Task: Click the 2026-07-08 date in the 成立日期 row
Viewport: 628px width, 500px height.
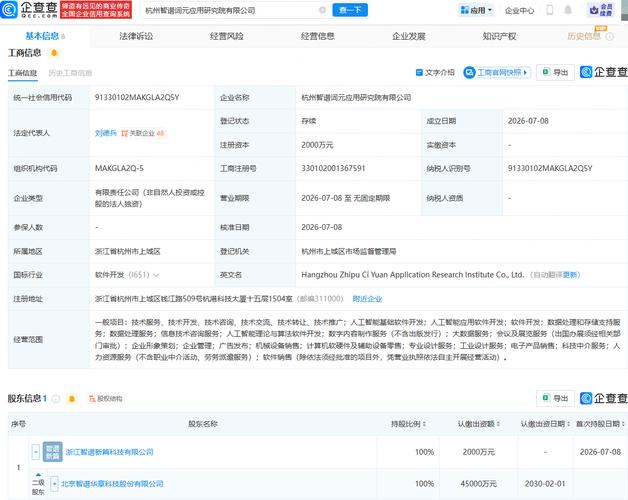Action: point(528,121)
